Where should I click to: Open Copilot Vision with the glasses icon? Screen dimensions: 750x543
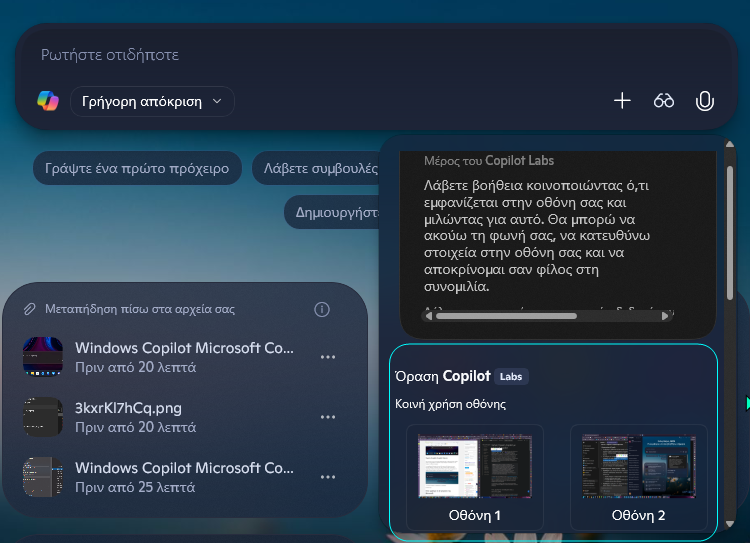(664, 101)
